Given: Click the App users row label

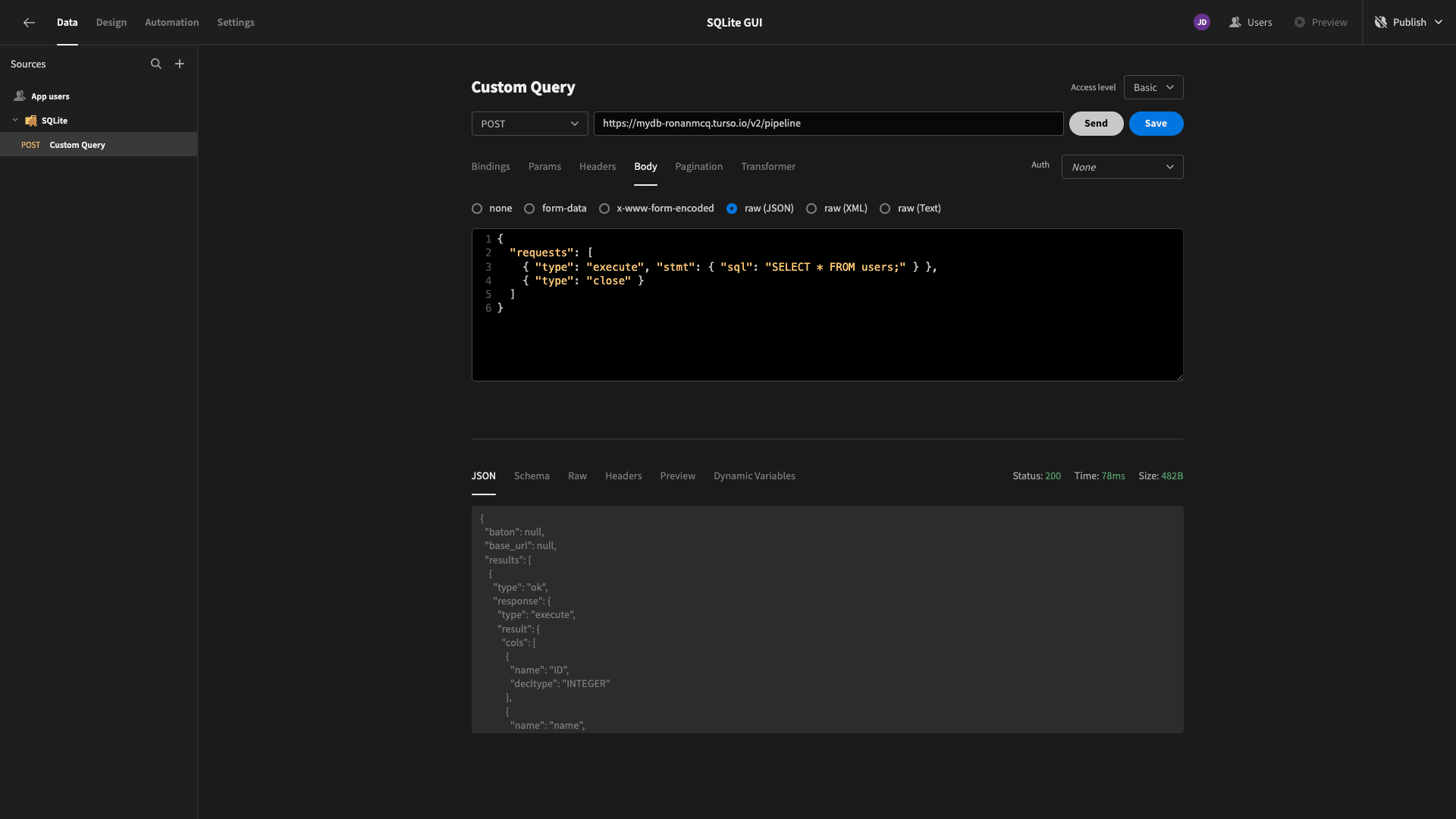Looking at the screenshot, I should click(50, 96).
